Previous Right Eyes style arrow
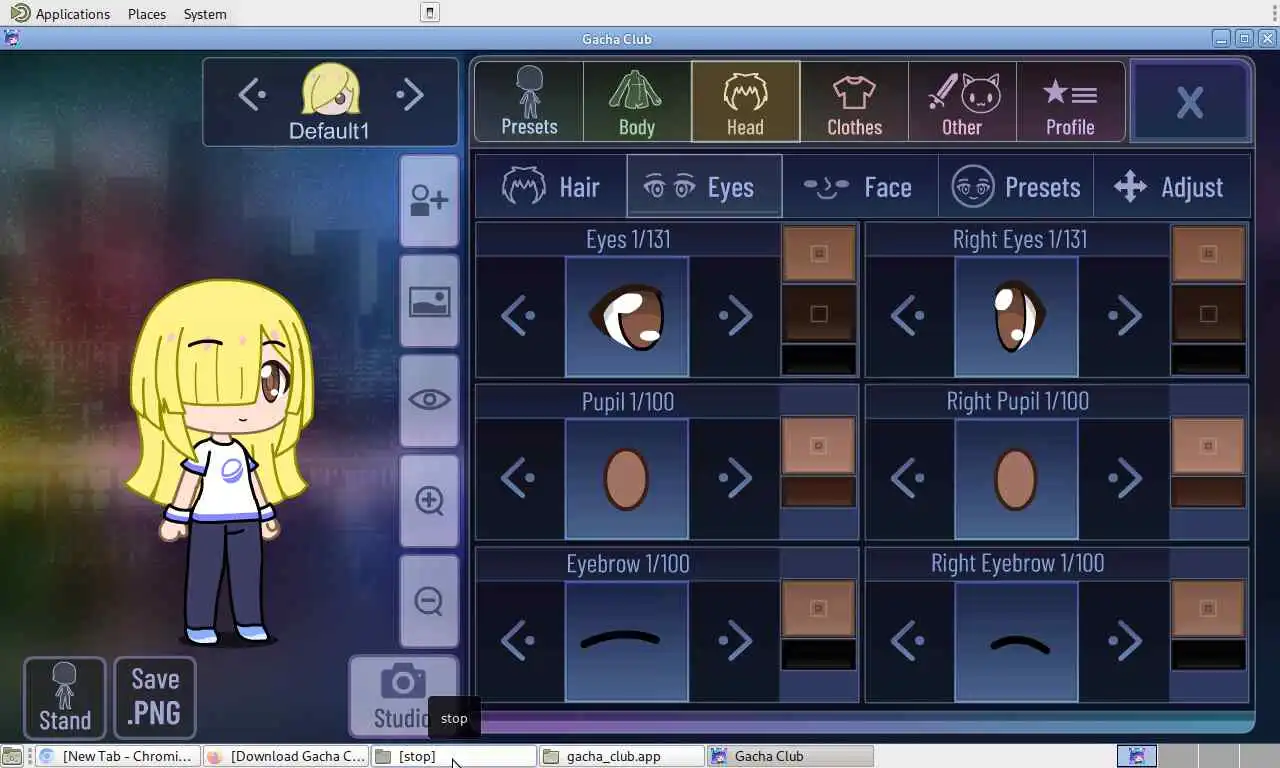1280x768 pixels. 909,316
